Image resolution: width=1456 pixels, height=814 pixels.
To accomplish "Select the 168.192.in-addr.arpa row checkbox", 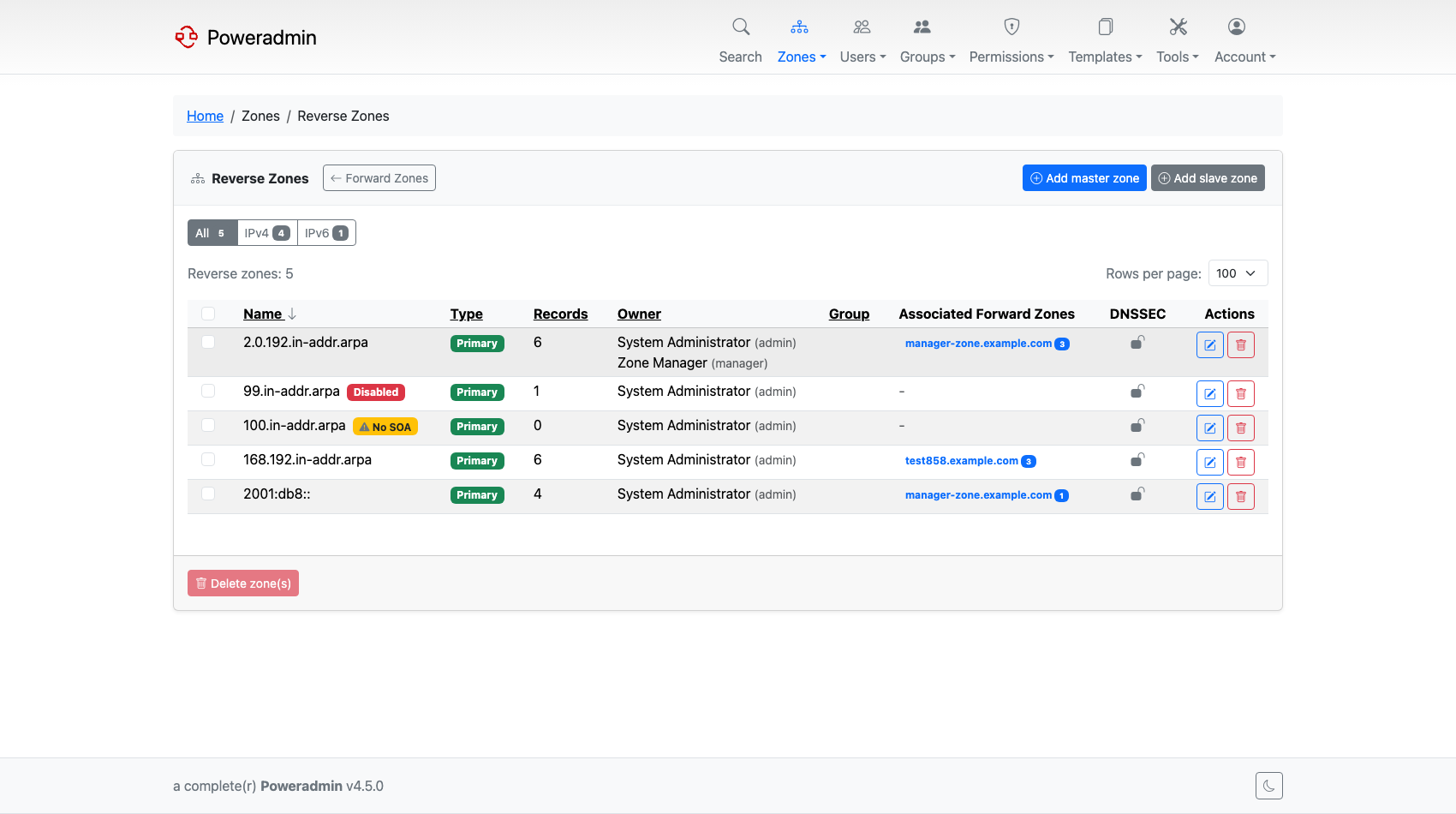I will pos(208,459).
